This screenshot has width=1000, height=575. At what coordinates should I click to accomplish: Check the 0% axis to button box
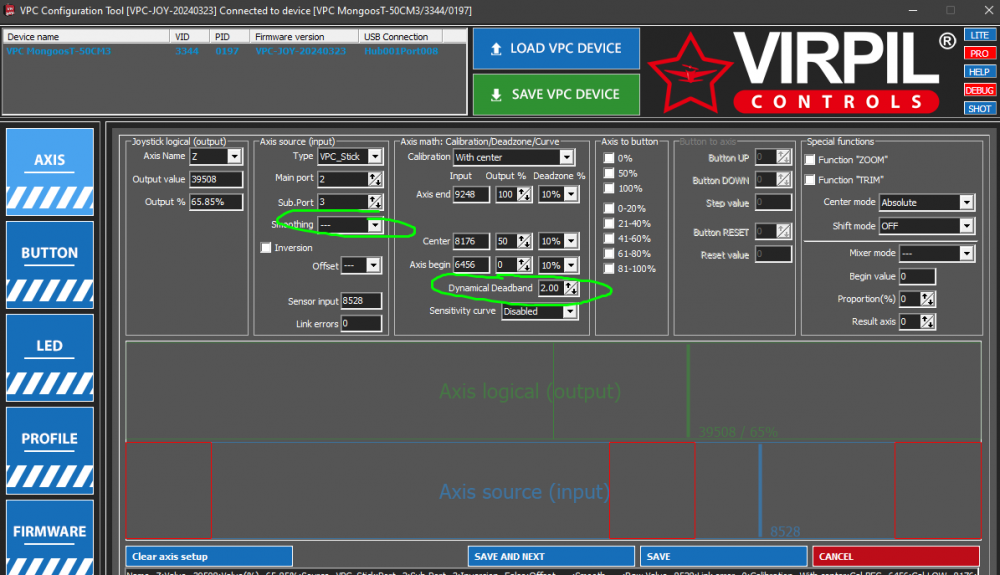point(609,158)
